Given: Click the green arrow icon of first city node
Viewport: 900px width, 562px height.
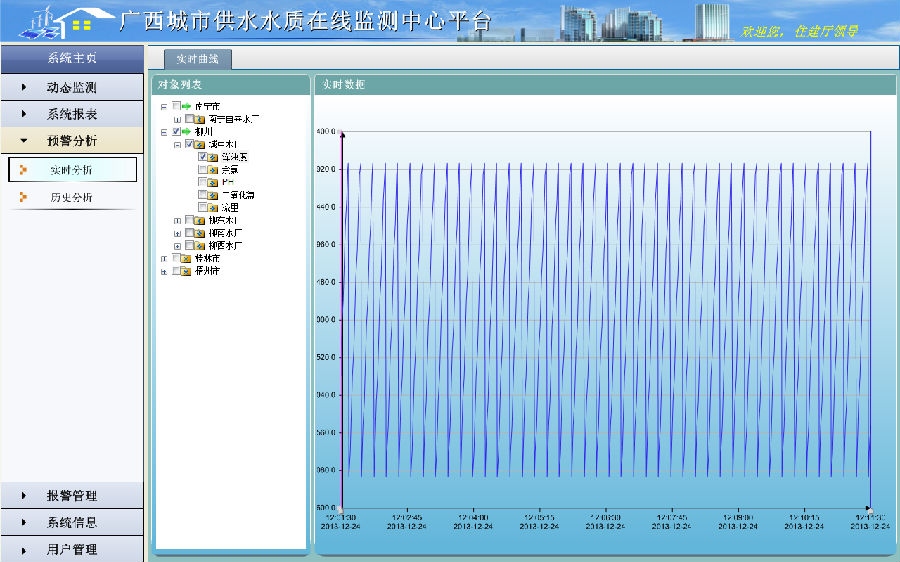Looking at the screenshot, I should [x=186, y=106].
